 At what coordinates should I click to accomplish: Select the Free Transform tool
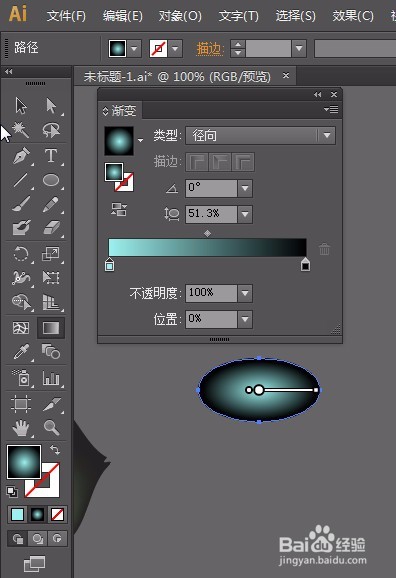coord(51,278)
